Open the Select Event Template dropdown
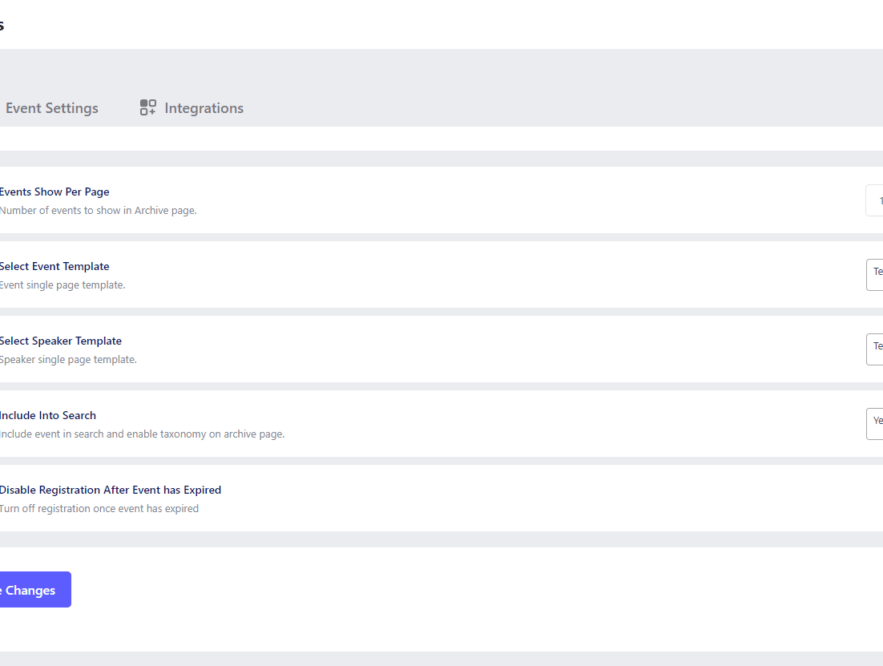This screenshot has width=883, height=666. pyautogui.click(x=875, y=274)
